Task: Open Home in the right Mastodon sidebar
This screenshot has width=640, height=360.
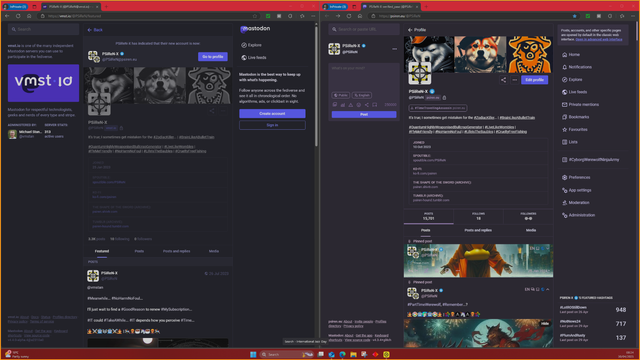Action: pos(571,54)
